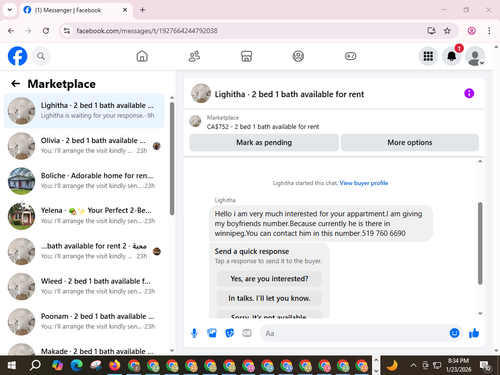Open tab search dropdown arrow
Image resolution: width=500 pixels, height=375 pixels.
tap(10, 10)
